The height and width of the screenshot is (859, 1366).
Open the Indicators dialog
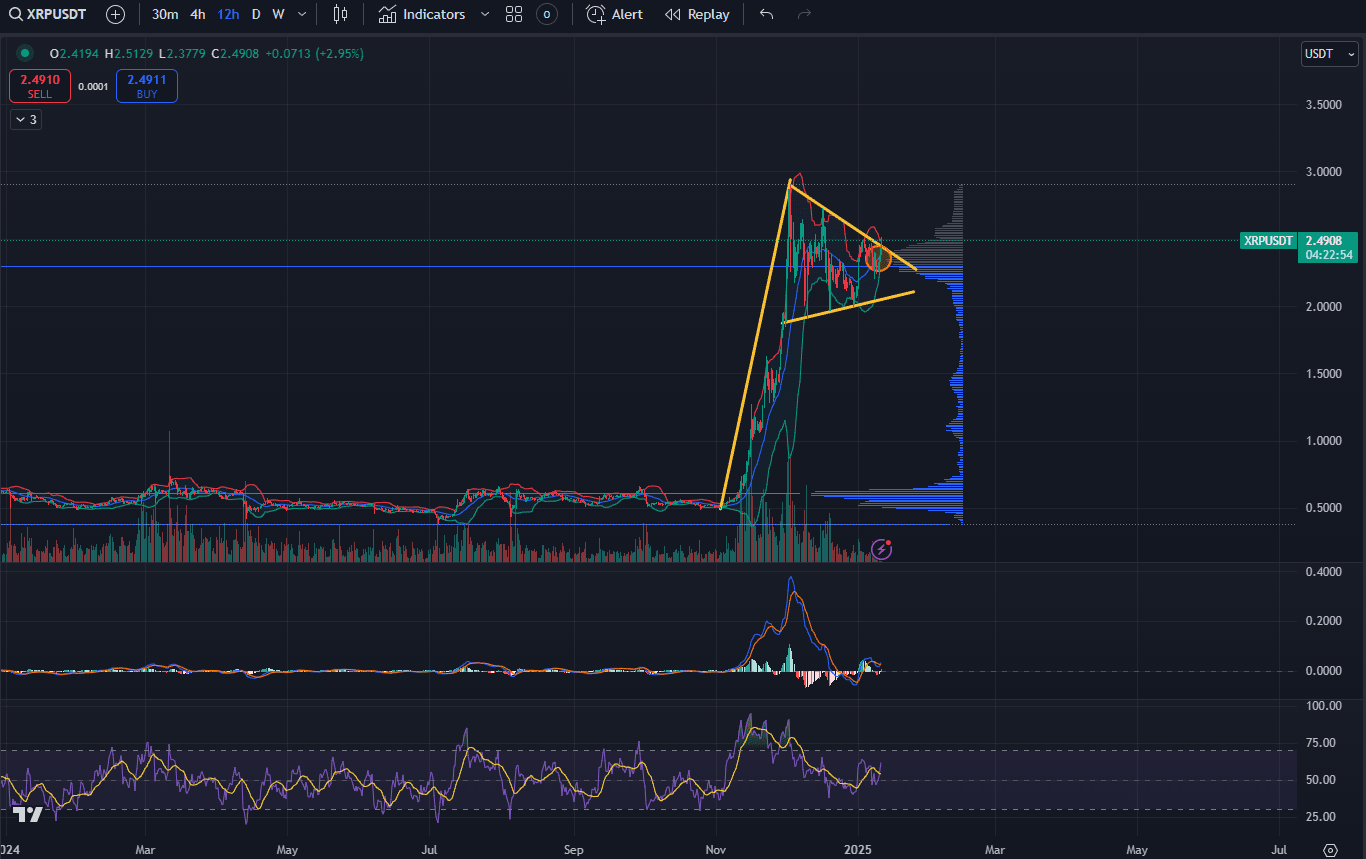coord(422,14)
